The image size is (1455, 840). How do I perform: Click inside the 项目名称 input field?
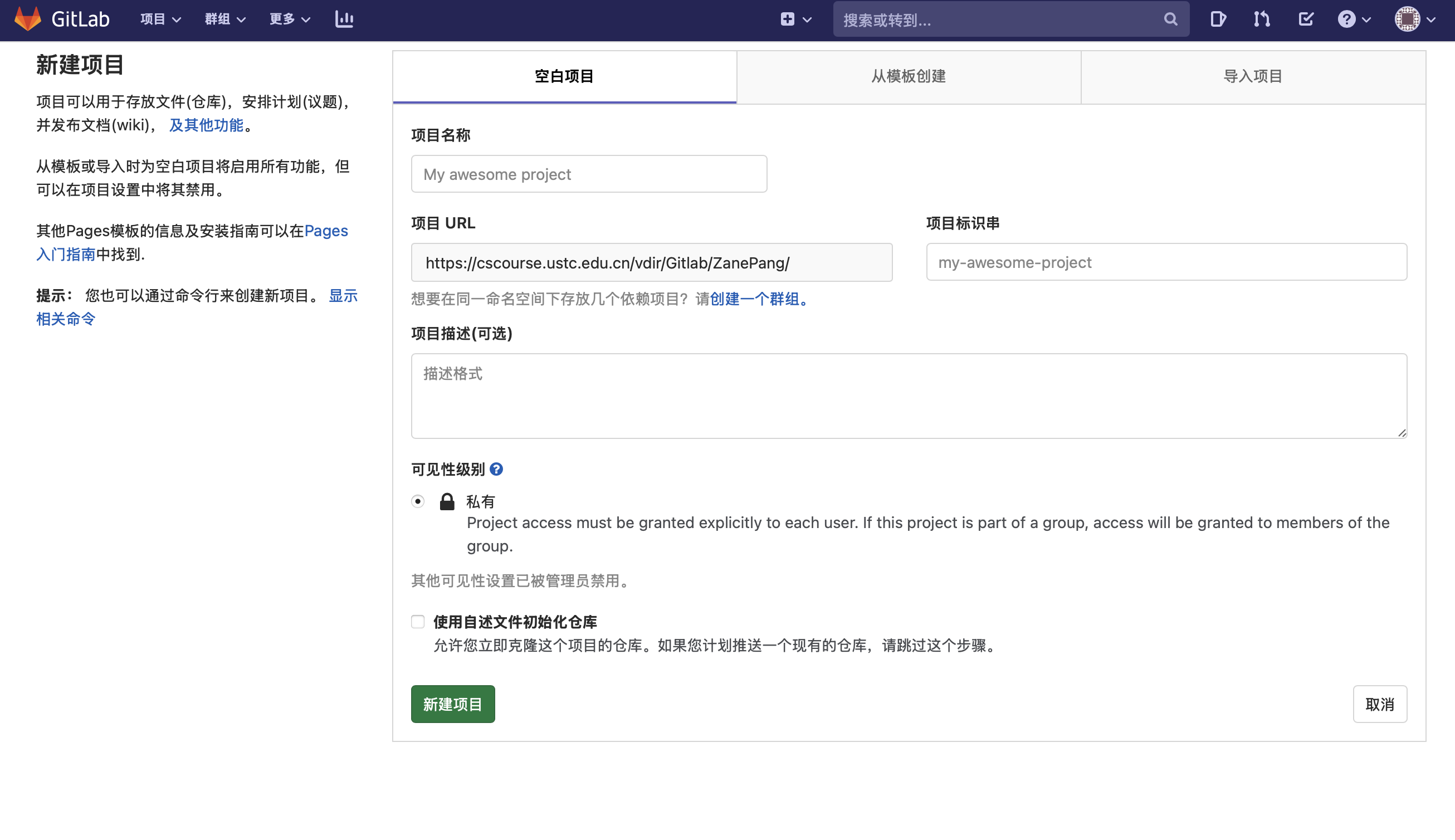(588, 174)
